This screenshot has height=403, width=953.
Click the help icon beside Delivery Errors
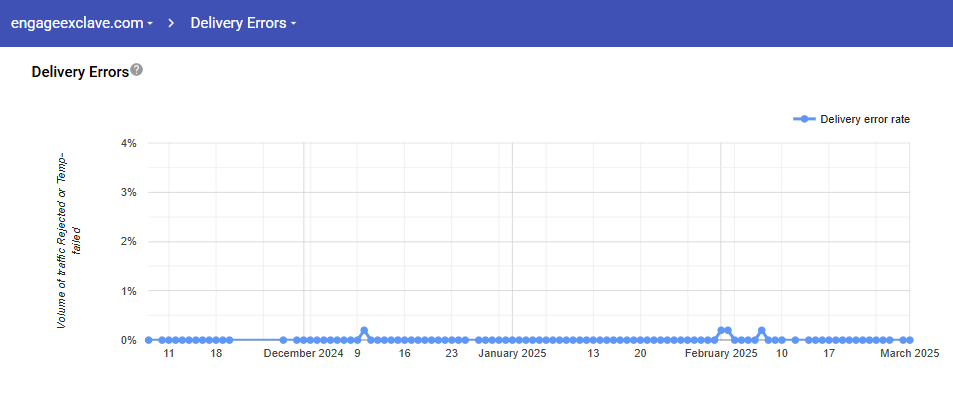pos(137,71)
